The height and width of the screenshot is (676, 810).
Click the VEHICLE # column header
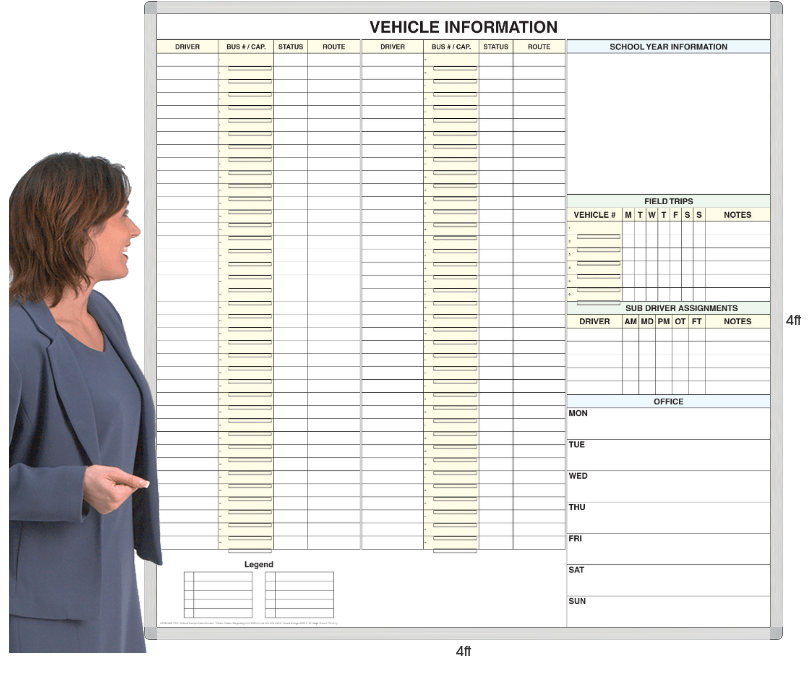594,215
